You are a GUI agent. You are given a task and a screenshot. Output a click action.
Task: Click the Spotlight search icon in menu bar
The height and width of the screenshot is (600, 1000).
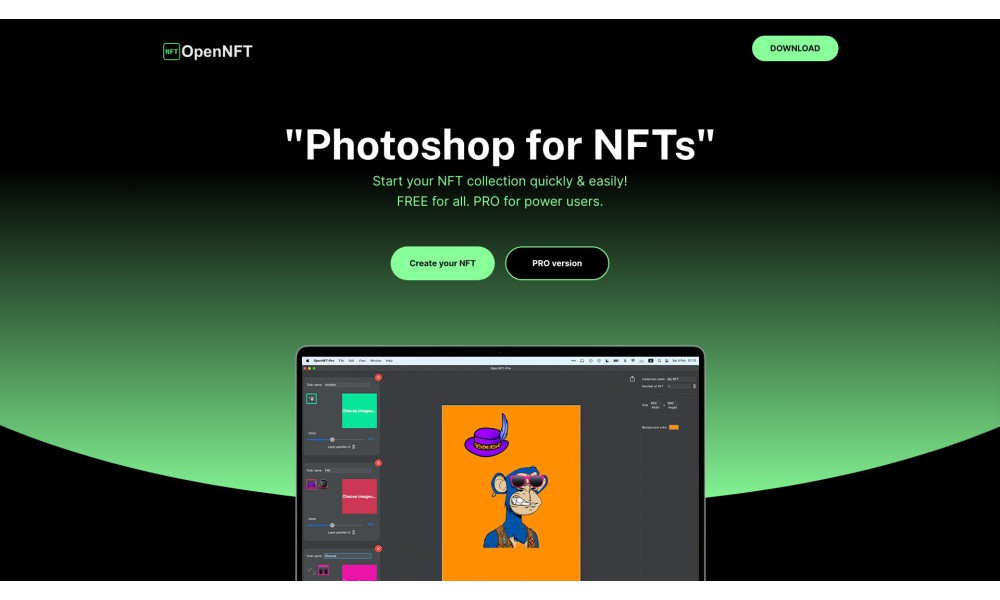(659, 361)
